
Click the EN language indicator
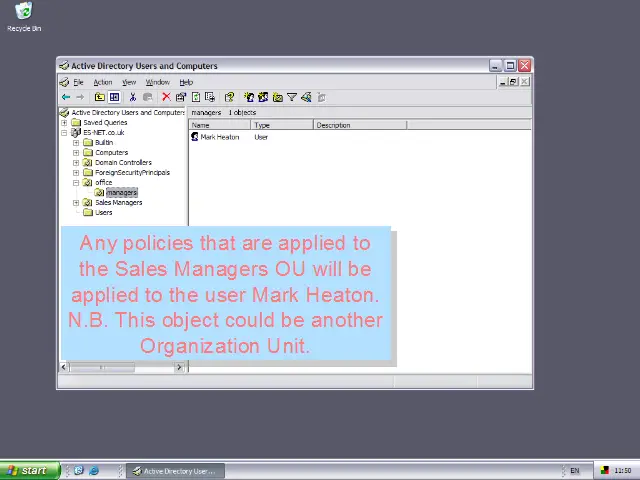[575, 471]
